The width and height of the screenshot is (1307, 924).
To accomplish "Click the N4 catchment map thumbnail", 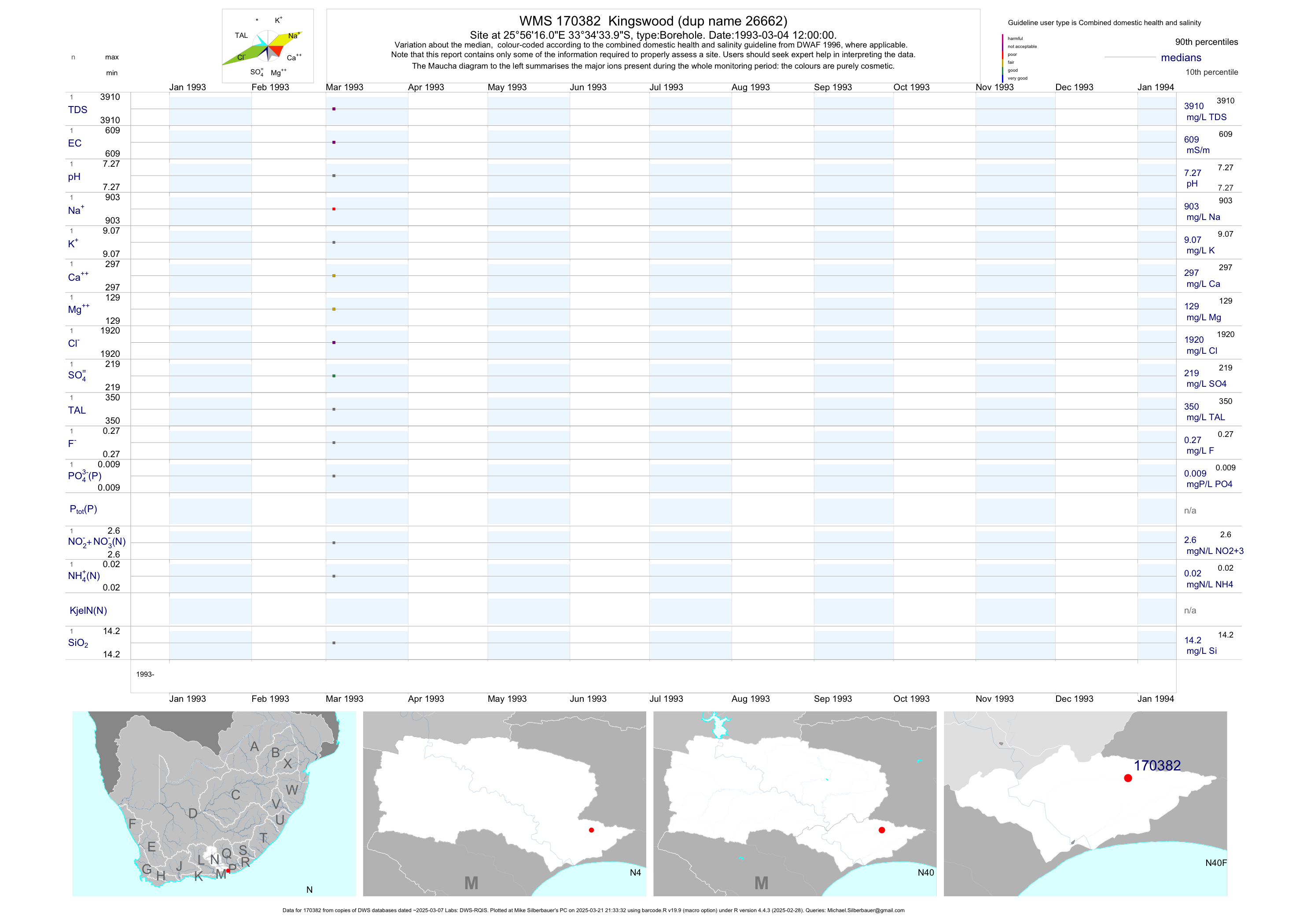I will point(504,803).
